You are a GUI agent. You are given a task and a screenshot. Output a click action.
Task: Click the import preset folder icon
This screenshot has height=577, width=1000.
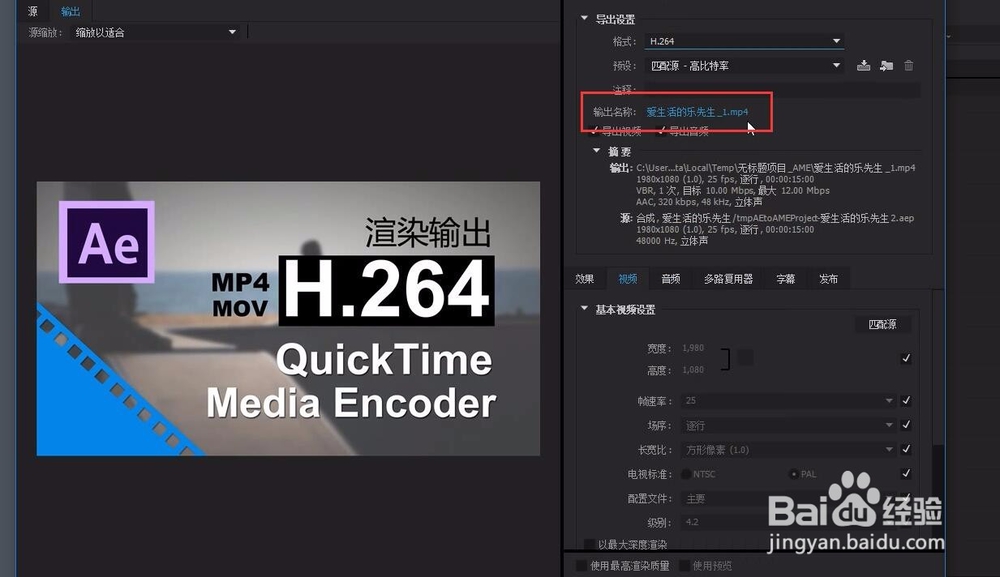[x=886, y=65]
